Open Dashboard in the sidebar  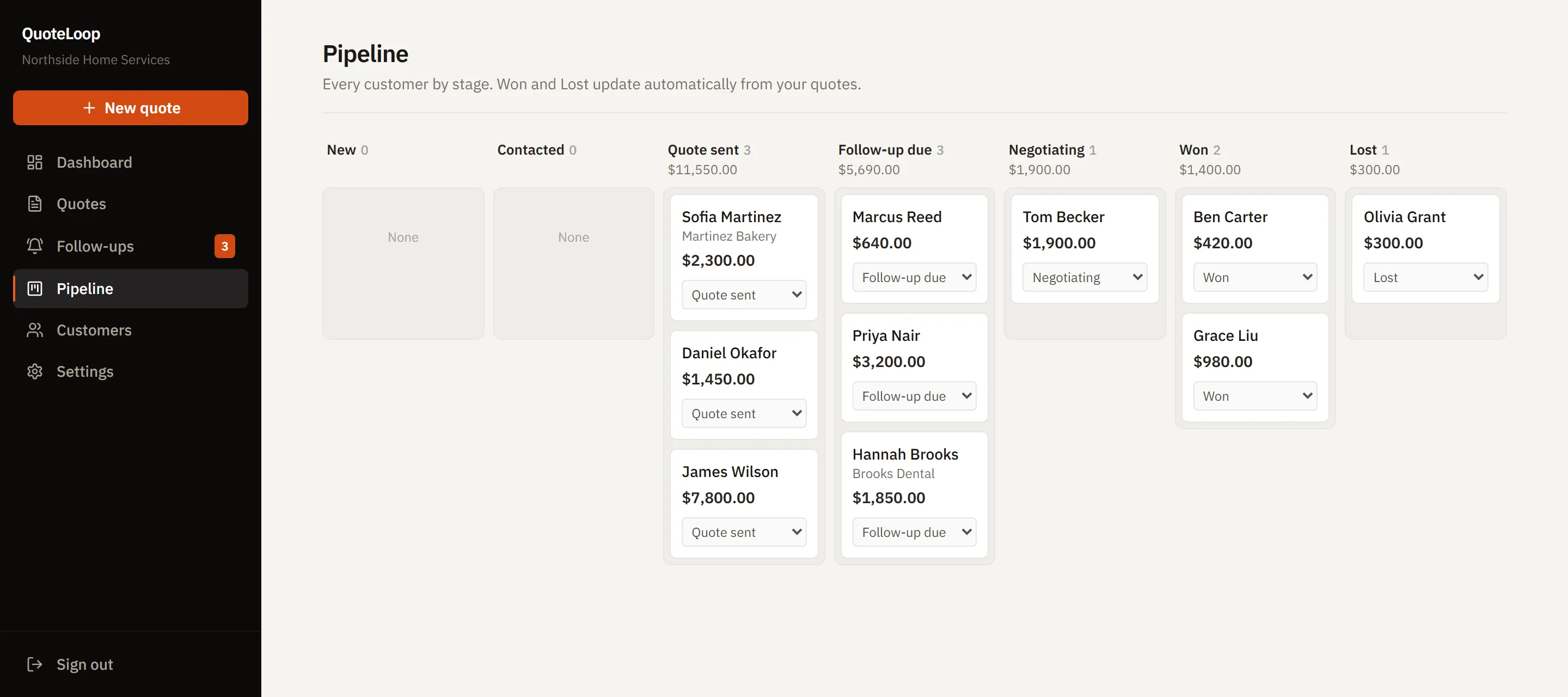click(130, 162)
